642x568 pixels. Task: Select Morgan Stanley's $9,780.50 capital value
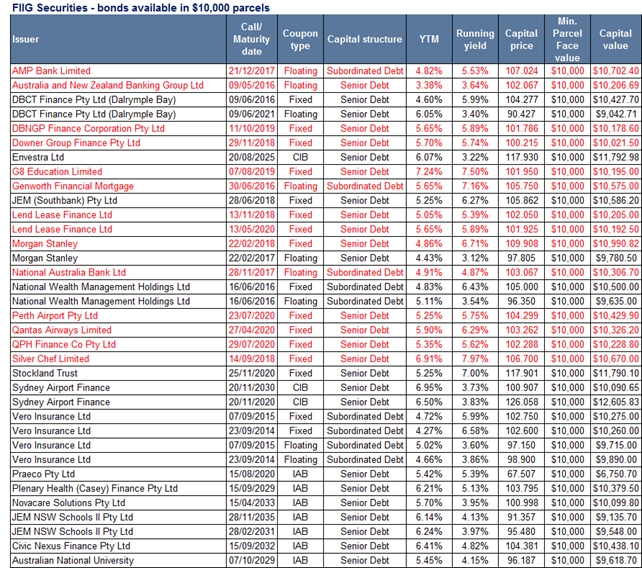point(616,258)
